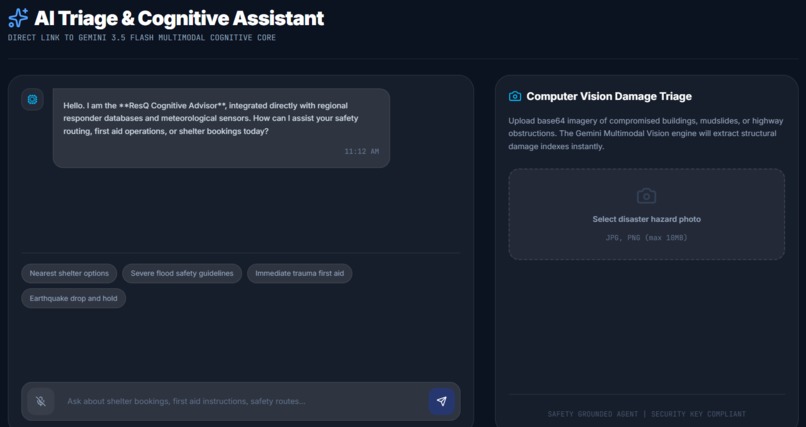806x427 pixels.
Task: Pick Immediate trauma first aid suggestion
Action: click(x=300, y=273)
